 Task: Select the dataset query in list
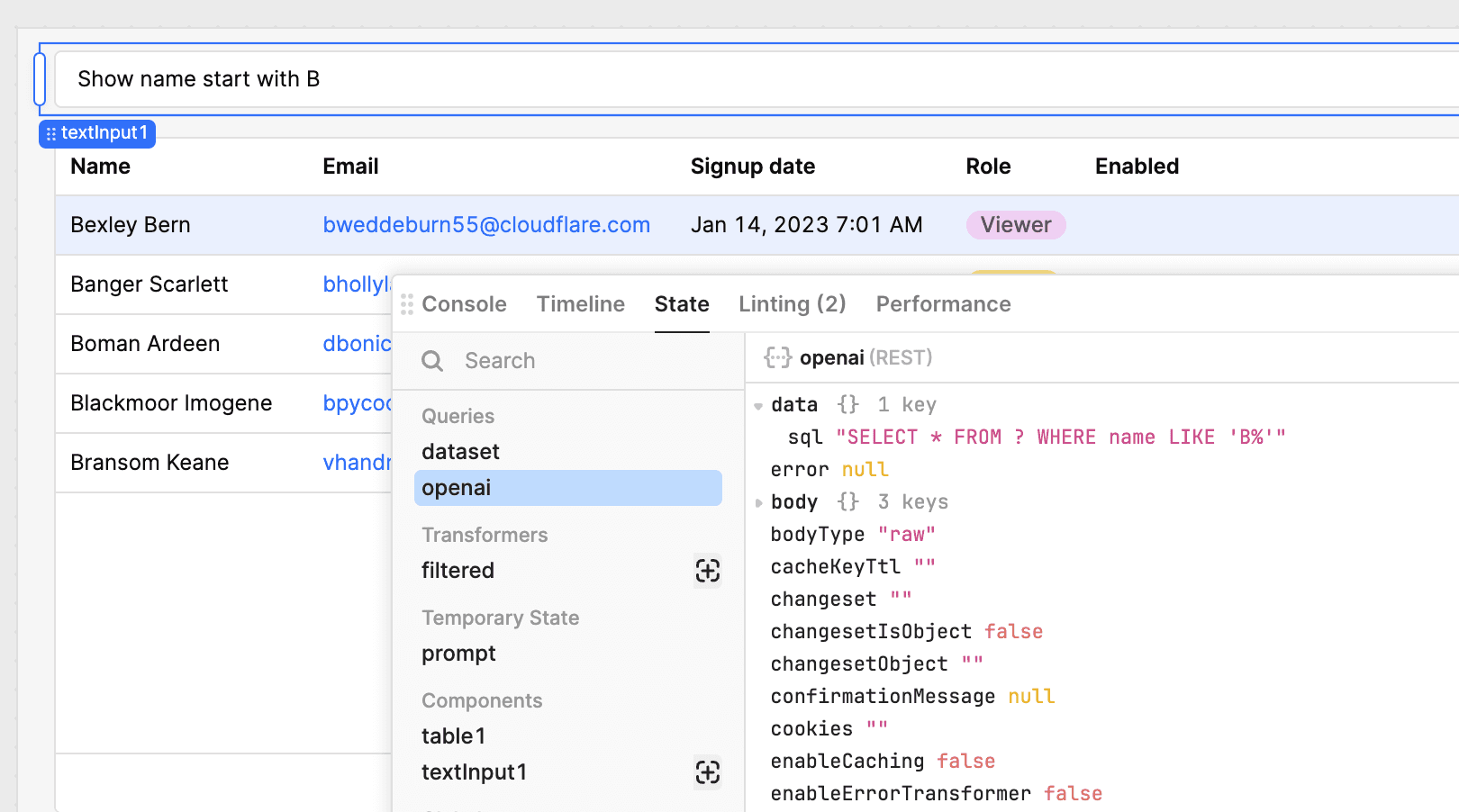pos(460,452)
